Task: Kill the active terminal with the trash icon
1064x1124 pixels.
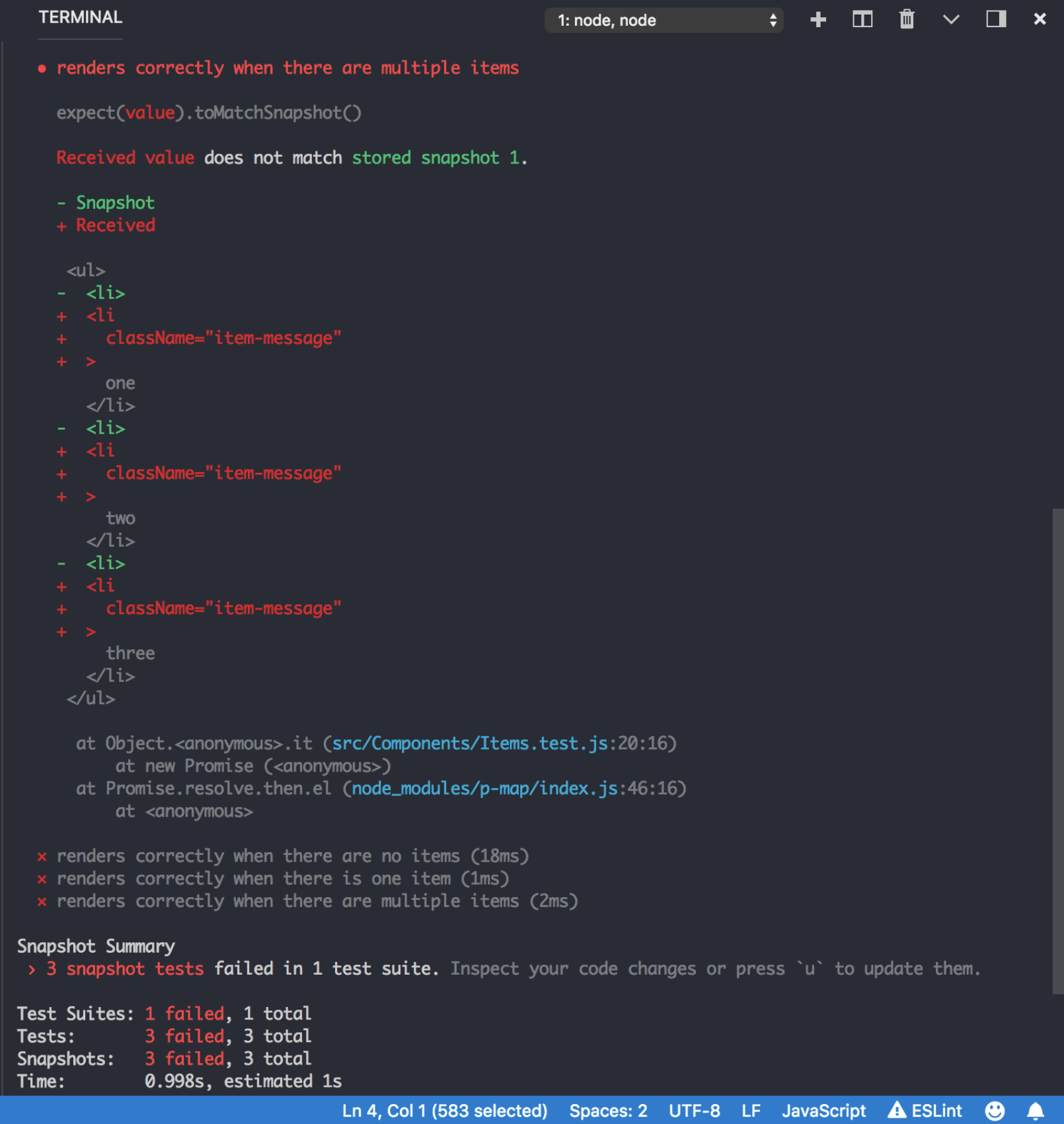Action: pos(906,20)
